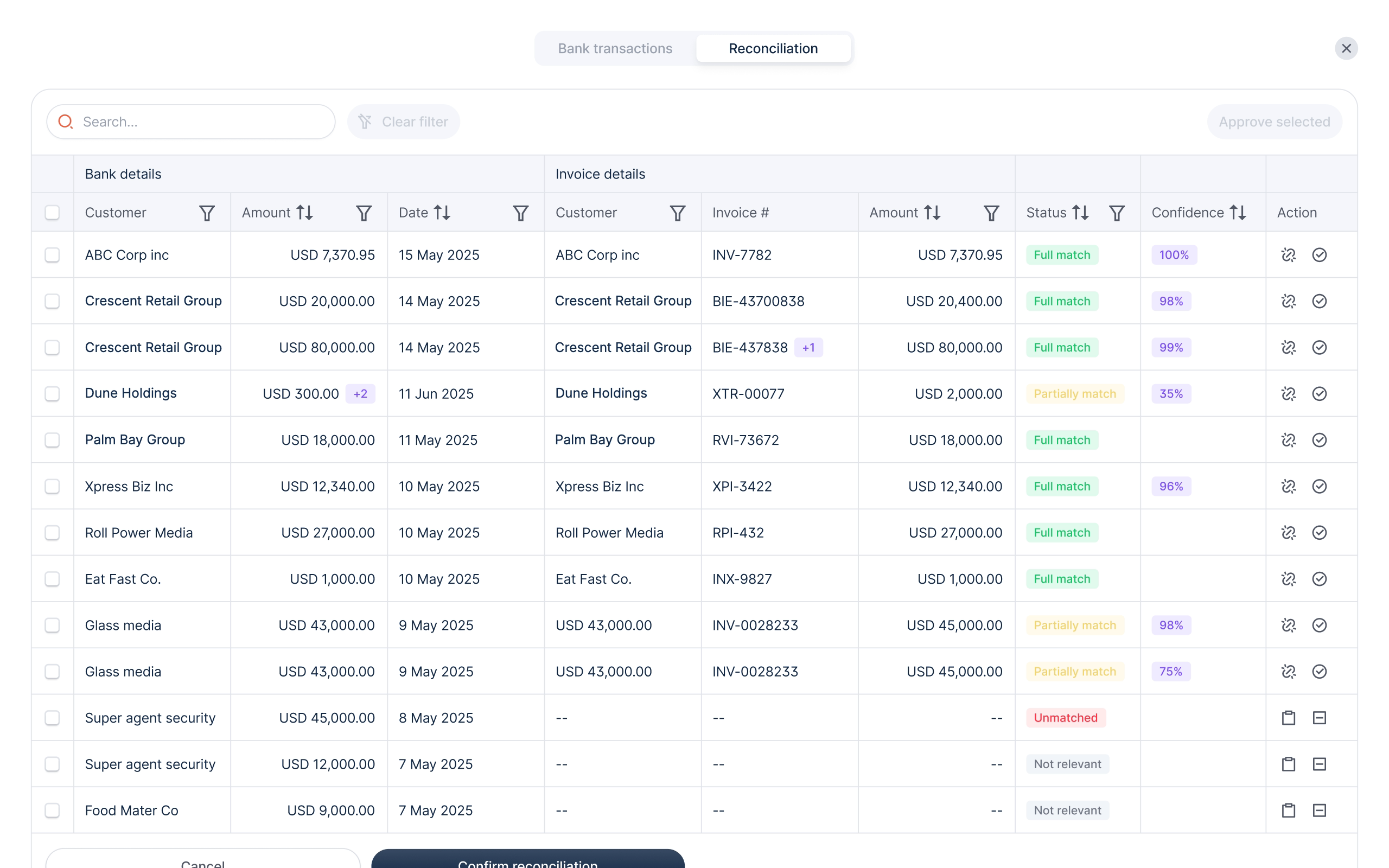The height and width of the screenshot is (868, 1389).
Task: Tick the Xpress Biz Inc row checkbox
Action: 52,486
